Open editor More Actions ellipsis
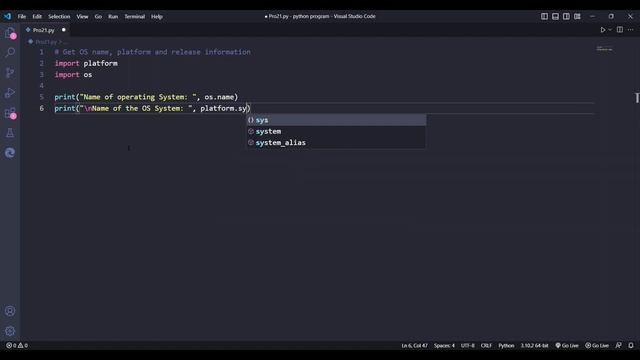Image resolution: width=640 pixels, height=360 pixels. click(631, 30)
